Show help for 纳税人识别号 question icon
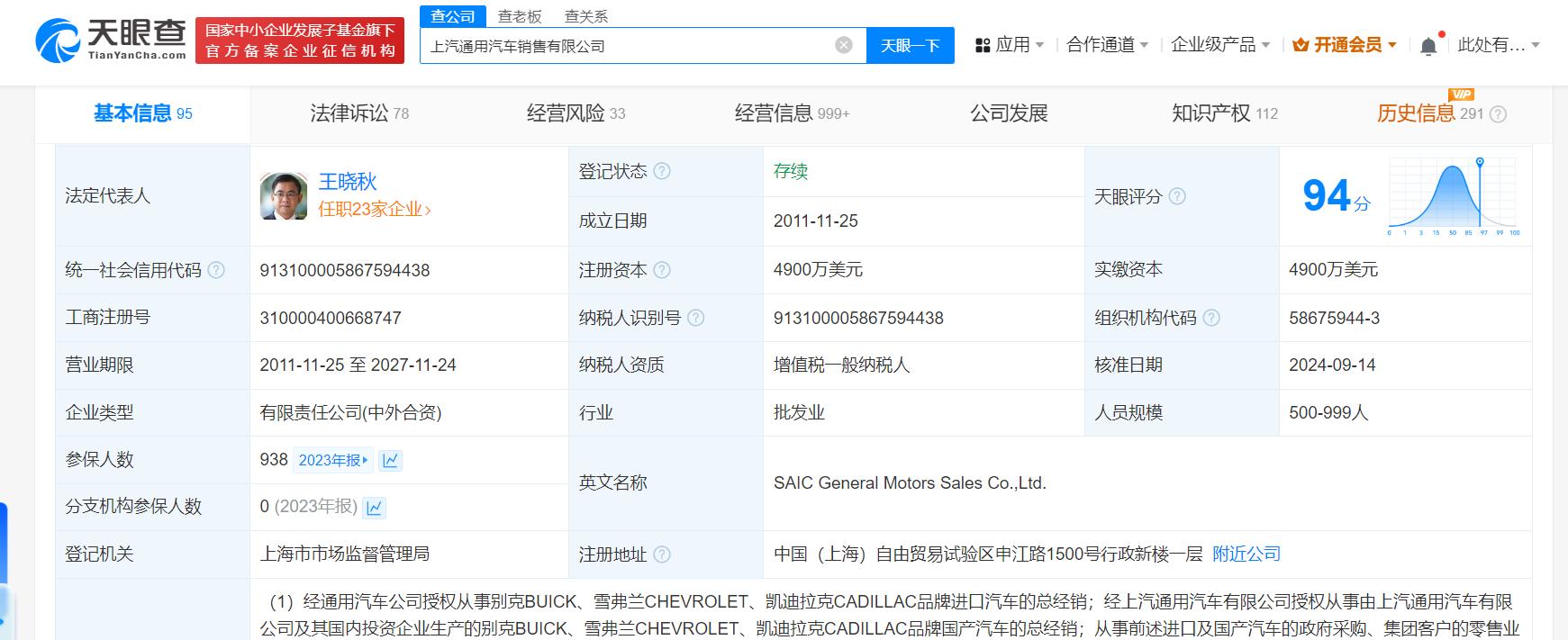This screenshot has width=1568, height=640. coord(695,318)
